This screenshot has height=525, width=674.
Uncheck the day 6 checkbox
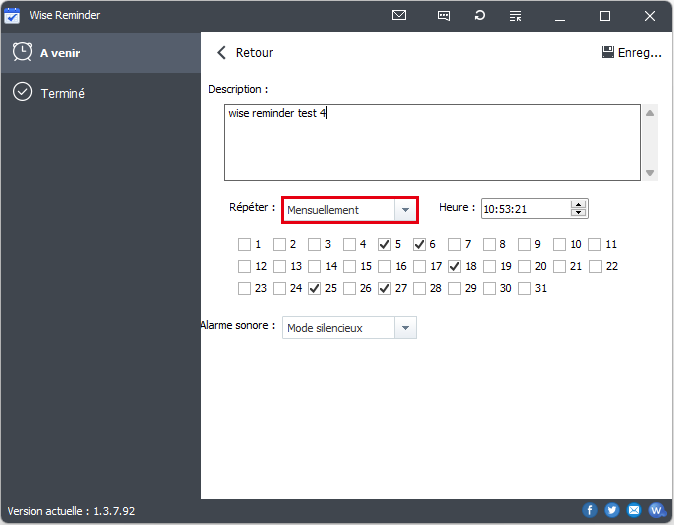click(x=419, y=245)
